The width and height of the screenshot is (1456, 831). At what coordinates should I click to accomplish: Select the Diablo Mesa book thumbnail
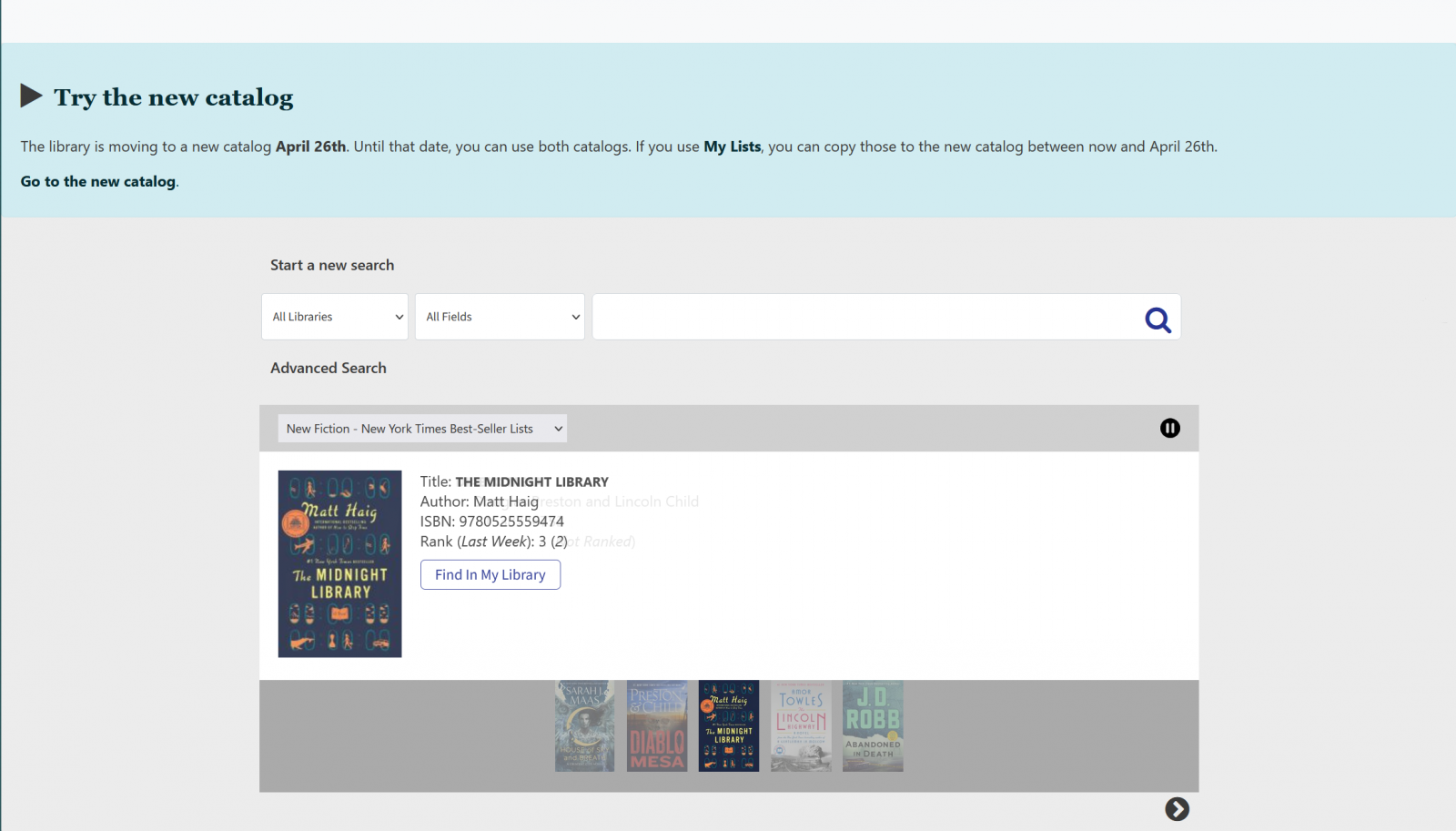[x=657, y=726]
